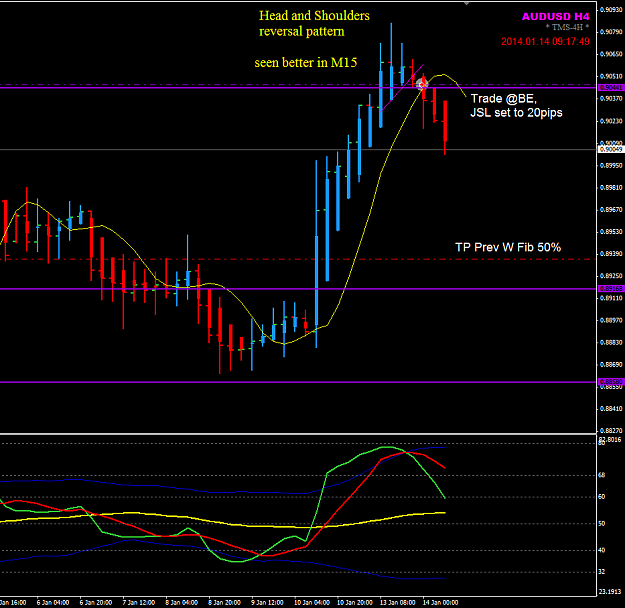
Task: Select the 'Head and Shoulders reversal pattern' label
Action: coord(314,23)
